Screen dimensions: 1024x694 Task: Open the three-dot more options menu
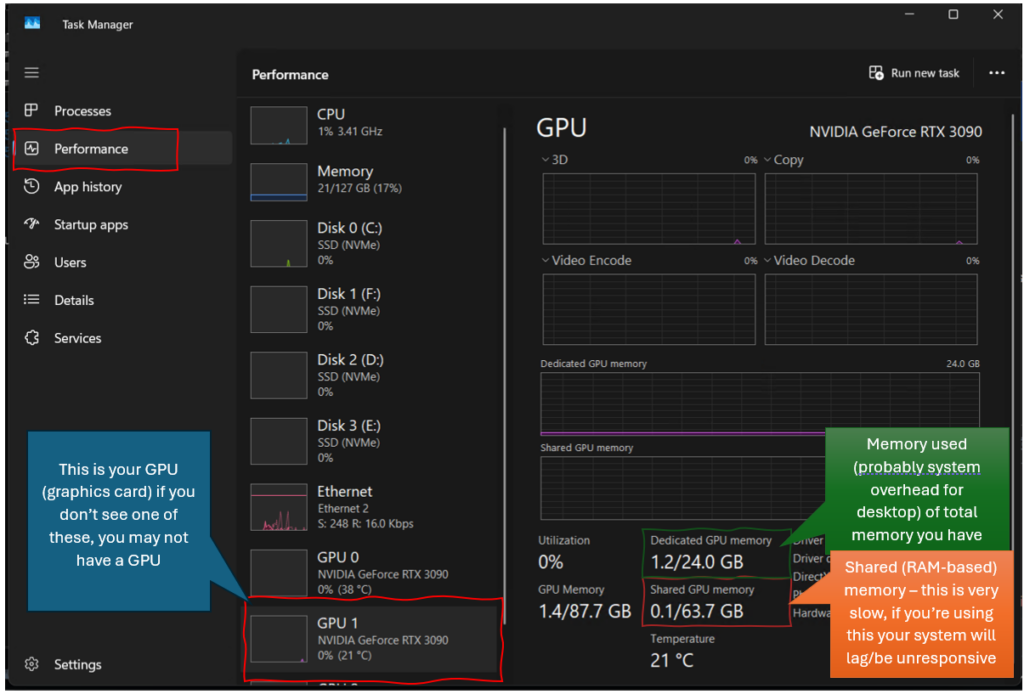997,72
